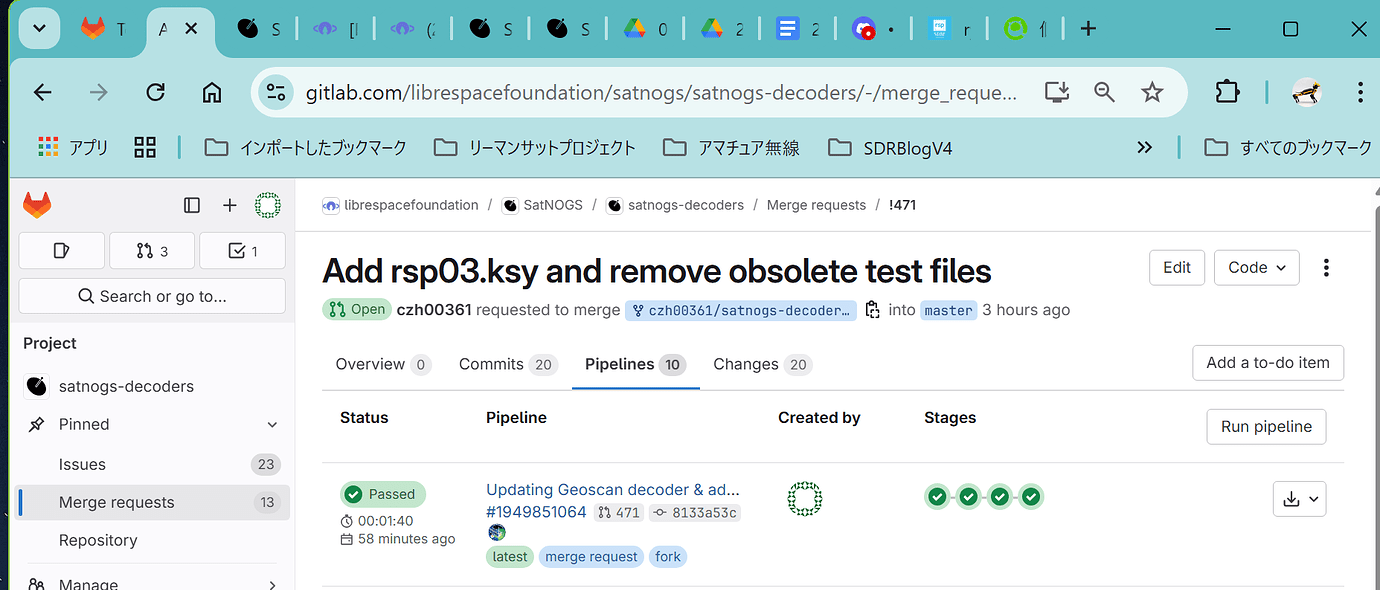Switch to the Changes tab
This screenshot has height=590, width=1380.
748,364
